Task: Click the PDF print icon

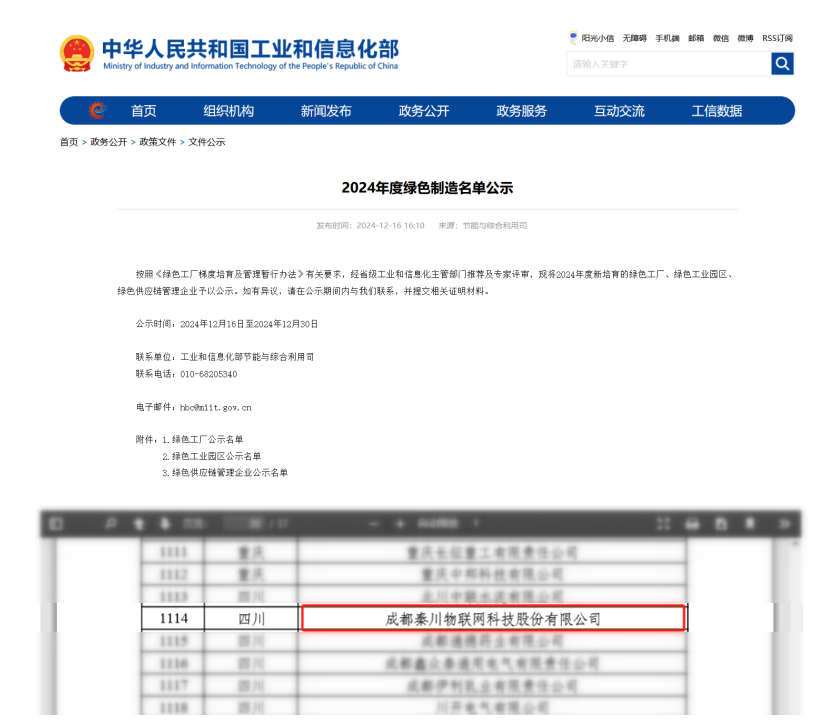Action: coord(692,524)
